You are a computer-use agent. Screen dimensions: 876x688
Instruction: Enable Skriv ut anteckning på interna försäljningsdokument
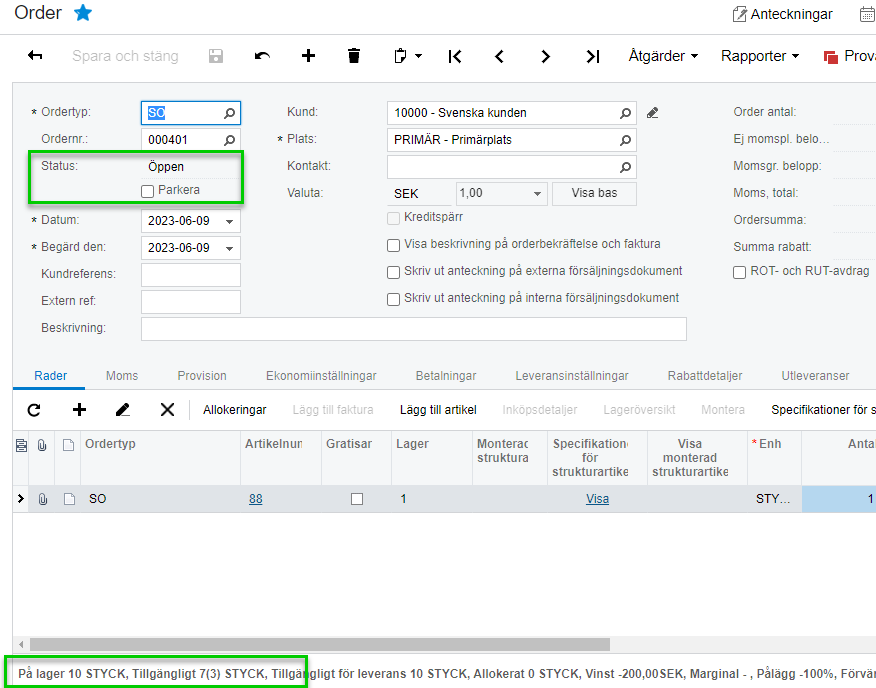pos(393,299)
